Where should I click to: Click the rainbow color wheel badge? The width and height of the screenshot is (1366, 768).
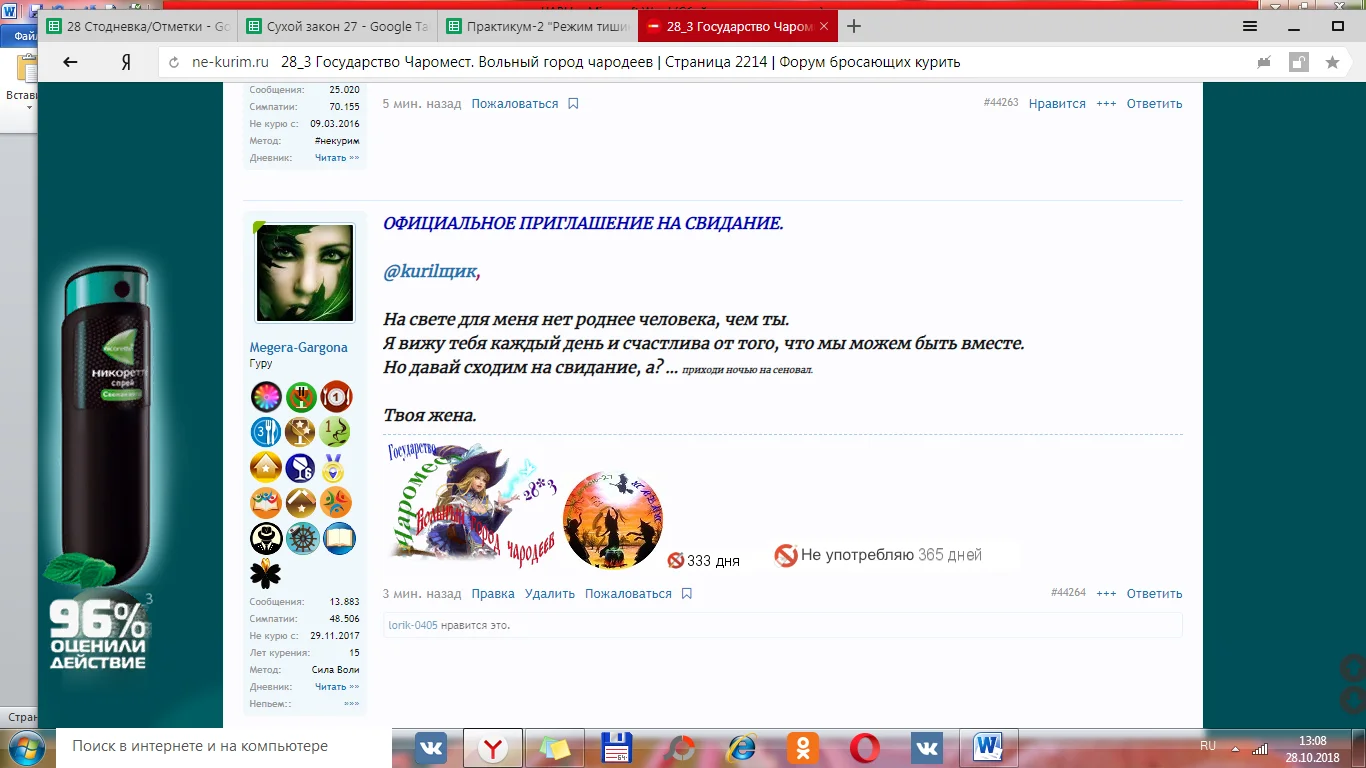(266, 397)
